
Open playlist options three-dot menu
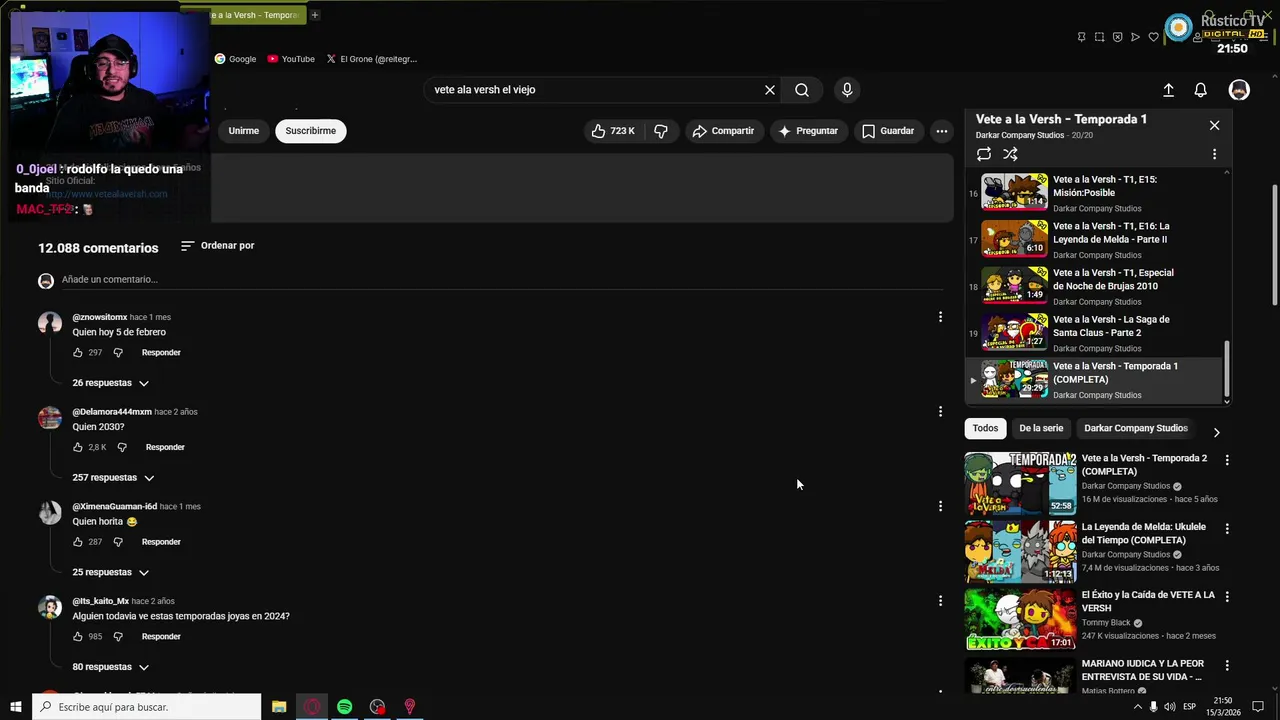click(1214, 154)
